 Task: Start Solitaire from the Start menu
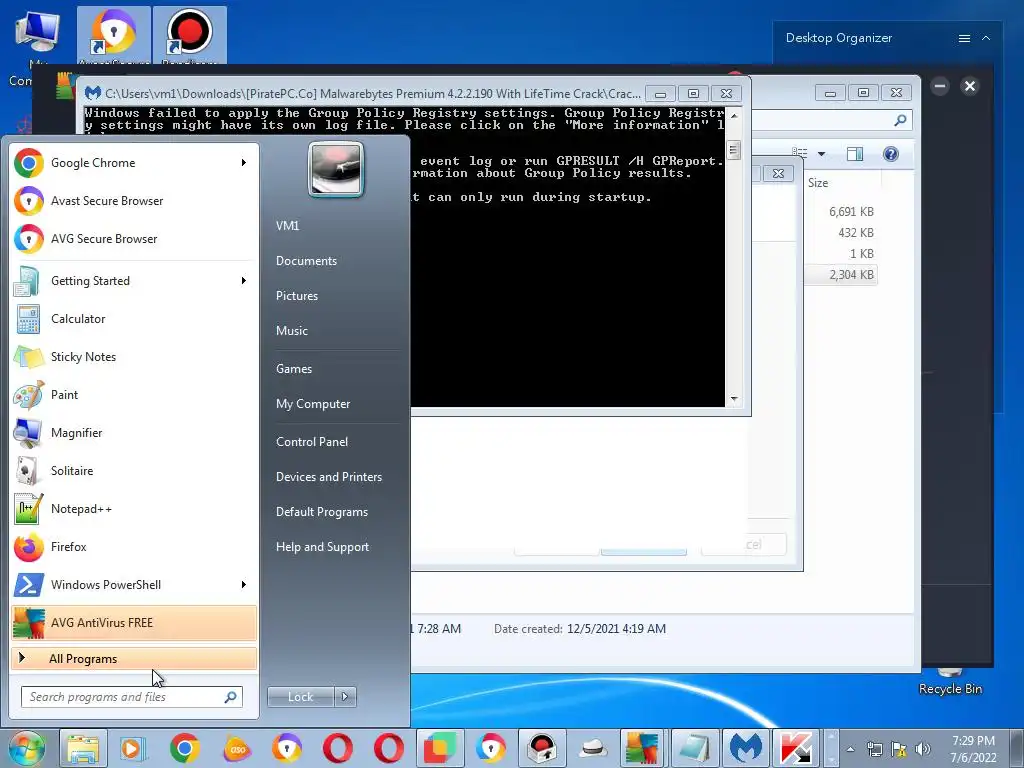(x=134, y=471)
